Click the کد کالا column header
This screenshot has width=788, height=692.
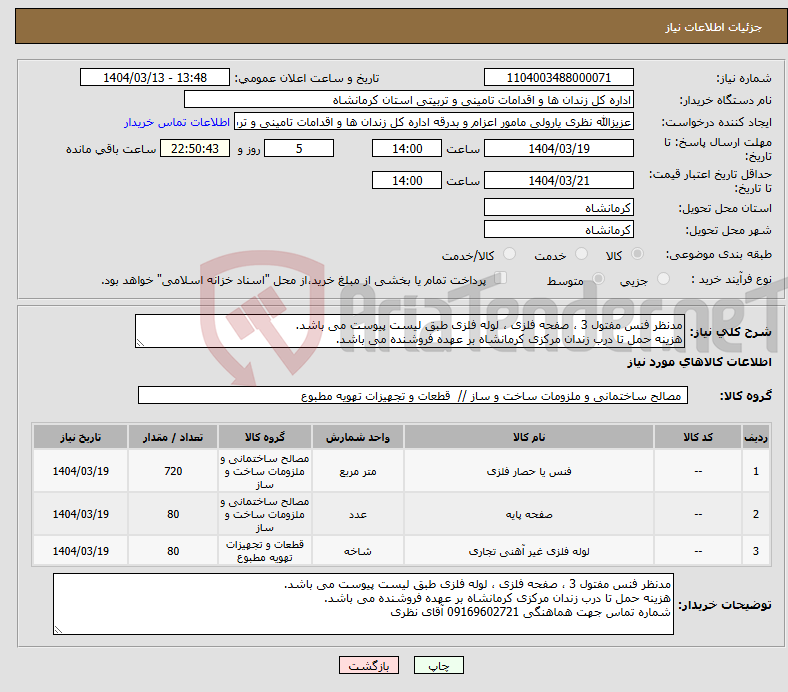tap(698, 437)
